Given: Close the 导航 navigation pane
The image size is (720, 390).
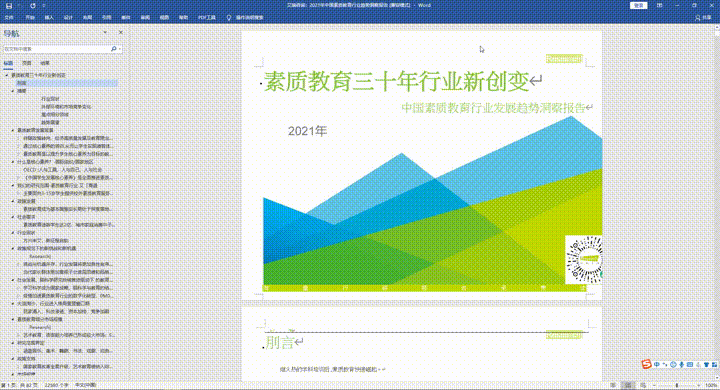Looking at the screenshot, I should click(x=121, y=33).
